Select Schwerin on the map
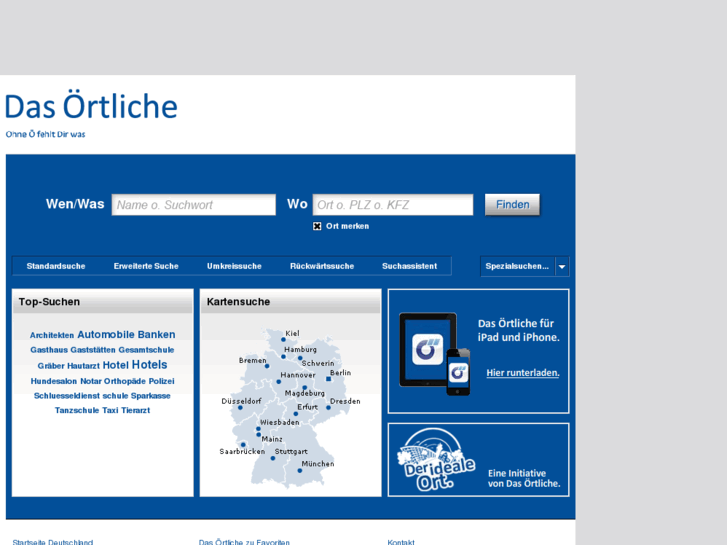Image resolution: width=727 pixels, height=545 pixels. tap(318, 363)
